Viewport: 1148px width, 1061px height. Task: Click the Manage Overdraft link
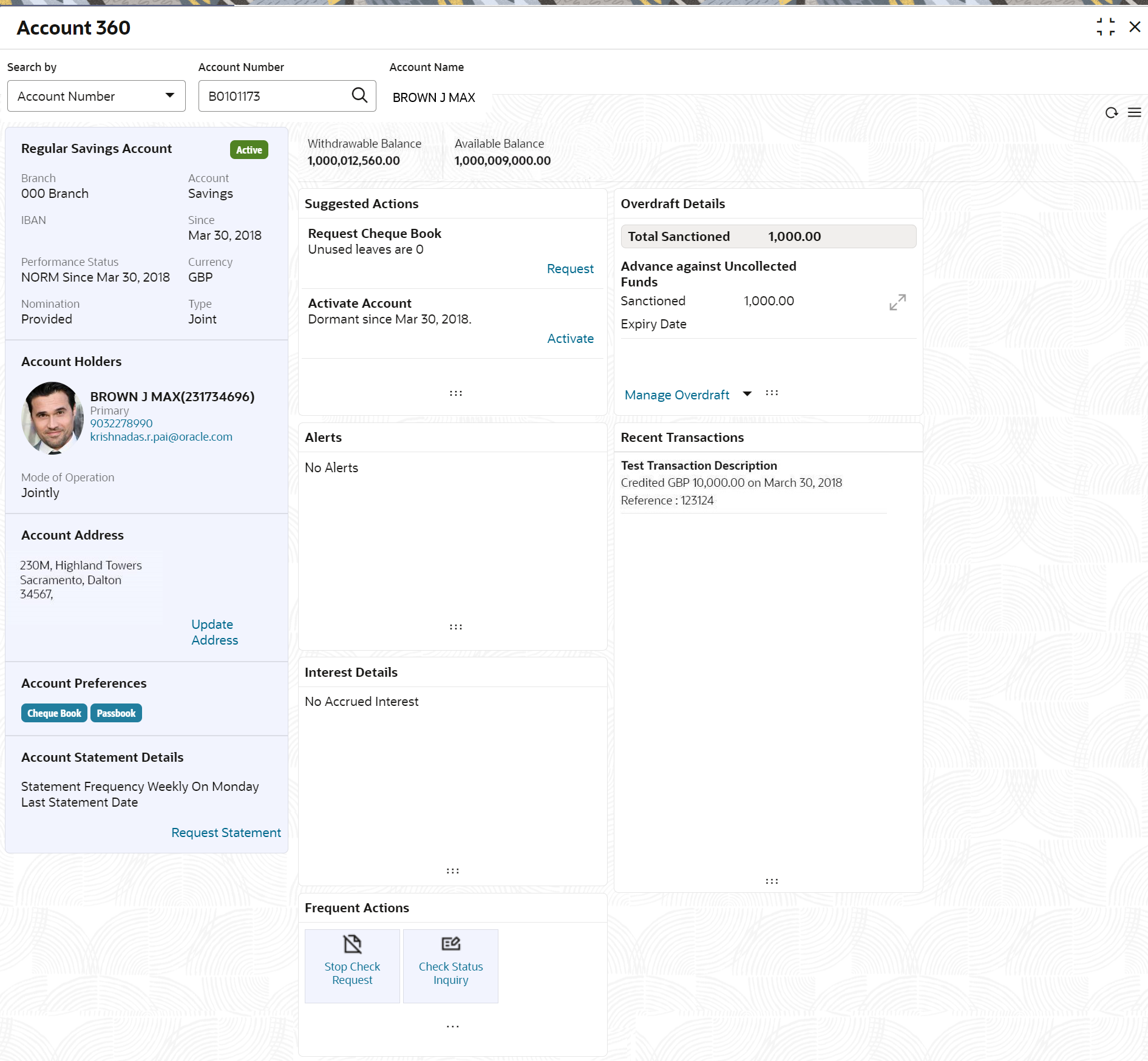[x=676, y=395]
